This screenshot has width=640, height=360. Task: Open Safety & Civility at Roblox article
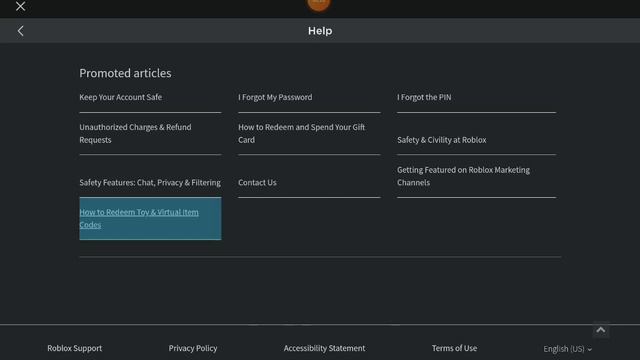[442, 140]
